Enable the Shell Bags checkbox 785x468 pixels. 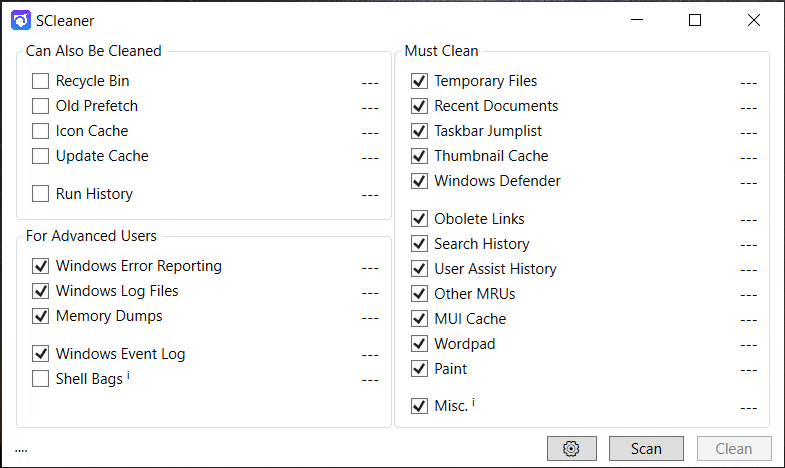point(40,379)
